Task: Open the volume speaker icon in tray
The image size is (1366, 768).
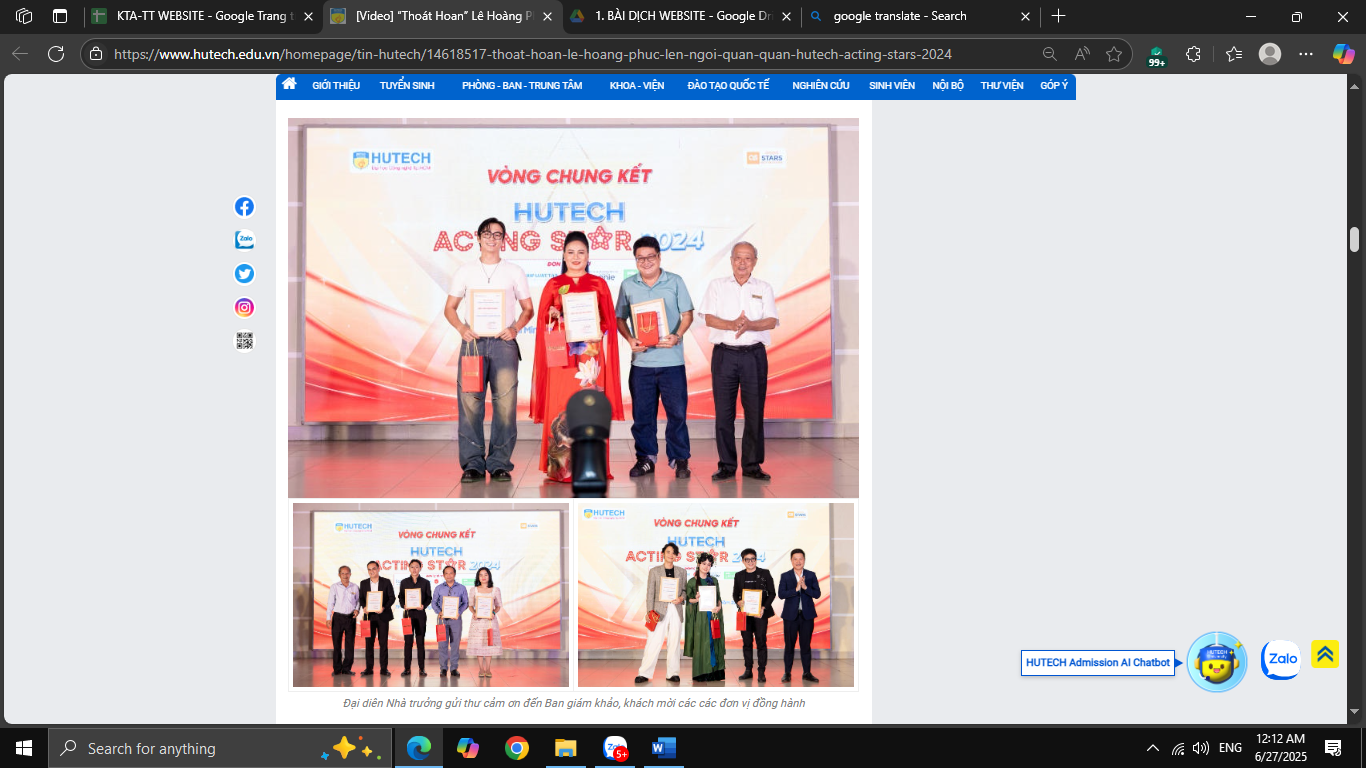Action: (x=1201, y=748)
